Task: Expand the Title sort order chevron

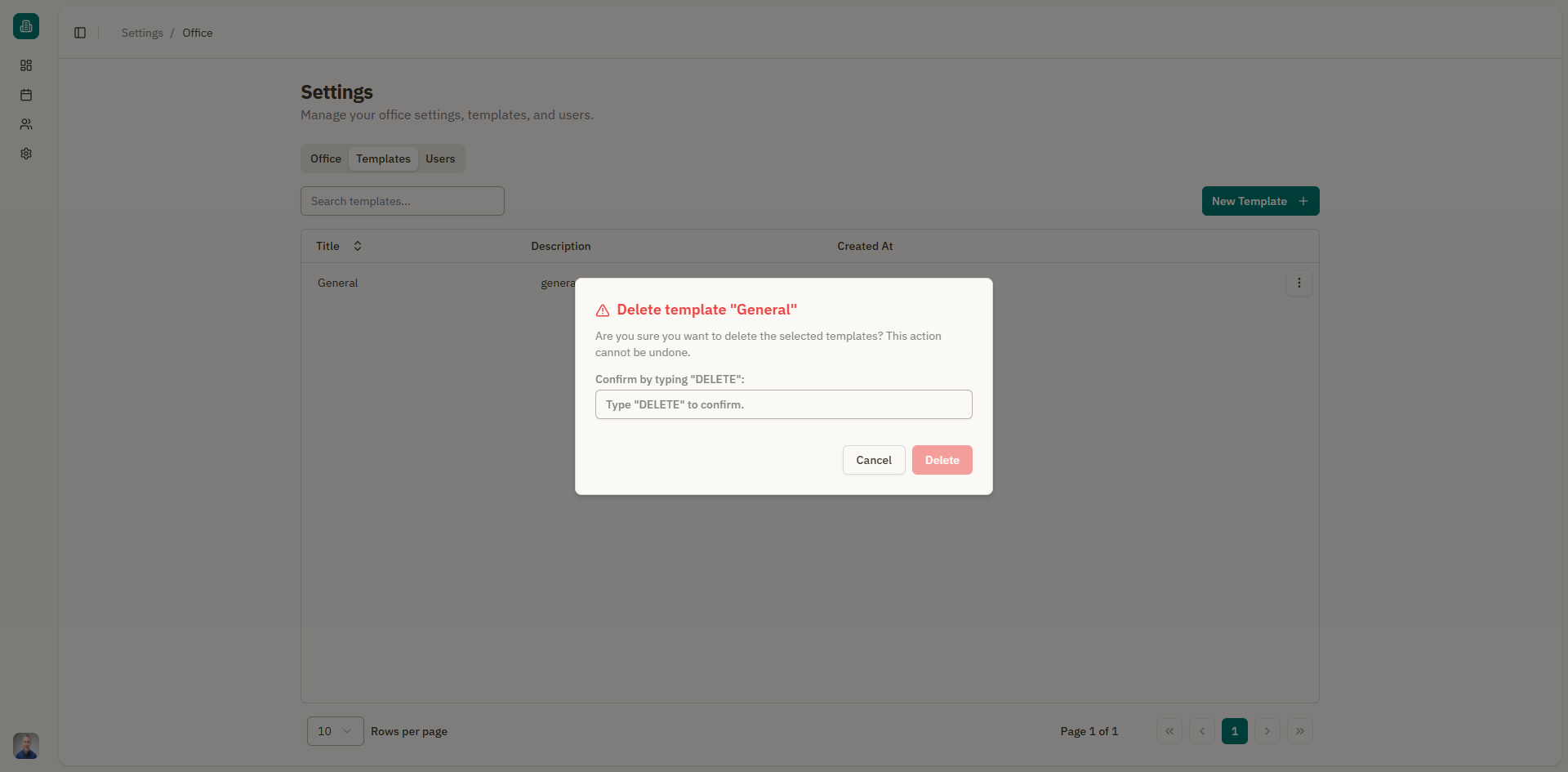Action: pos(357,246)
